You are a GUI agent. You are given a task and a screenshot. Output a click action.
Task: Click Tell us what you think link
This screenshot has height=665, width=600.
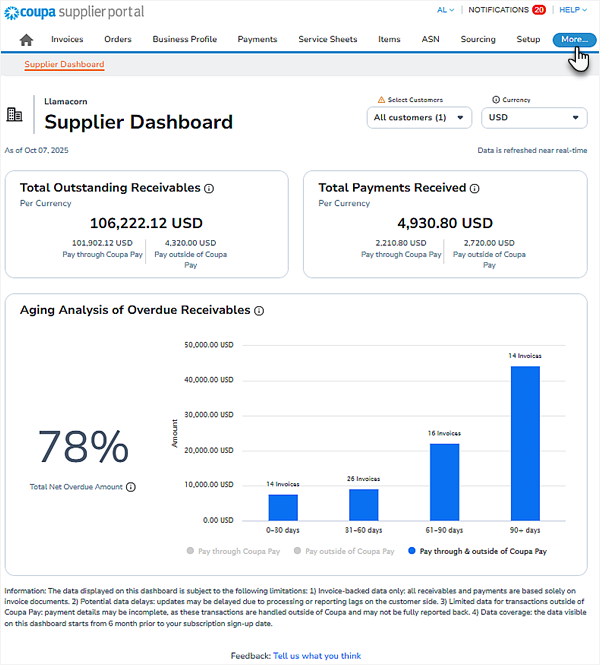[x=316, y=656]
